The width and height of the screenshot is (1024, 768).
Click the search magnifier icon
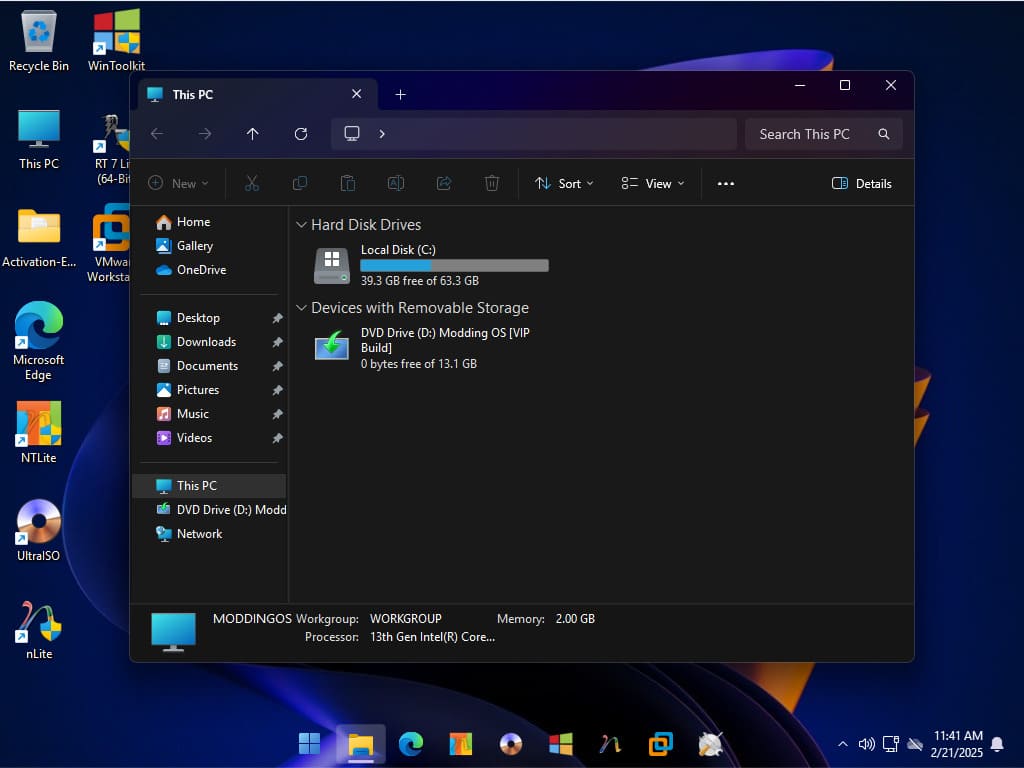[884, 134]
